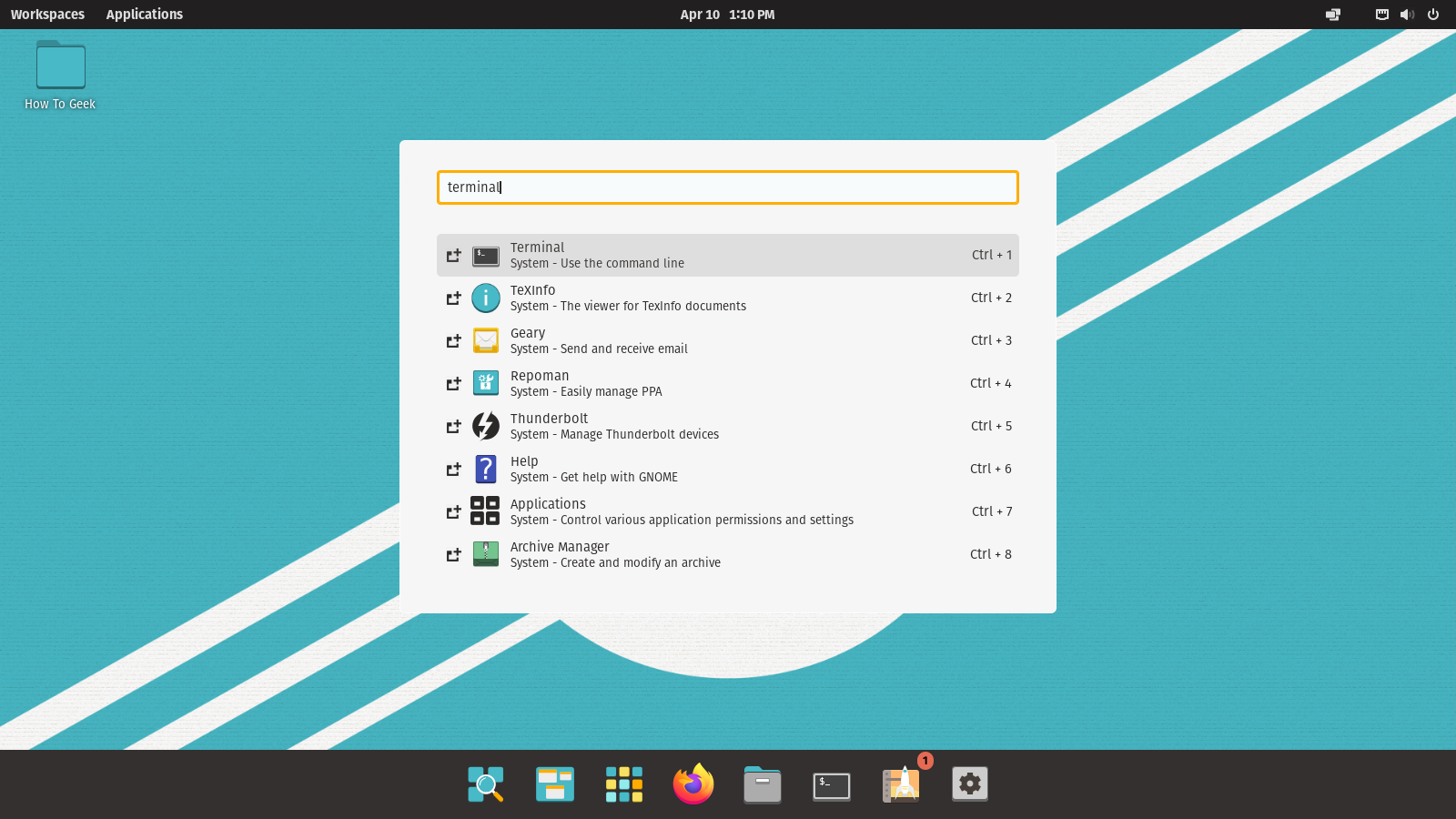This screenshot has width=1456, height=819.
Task: Open Settings gear icon in dock
Action: coord(970,784)
